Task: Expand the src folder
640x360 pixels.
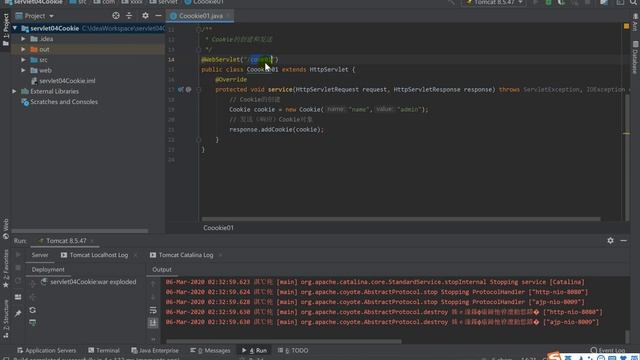Action: pos(23,60)
